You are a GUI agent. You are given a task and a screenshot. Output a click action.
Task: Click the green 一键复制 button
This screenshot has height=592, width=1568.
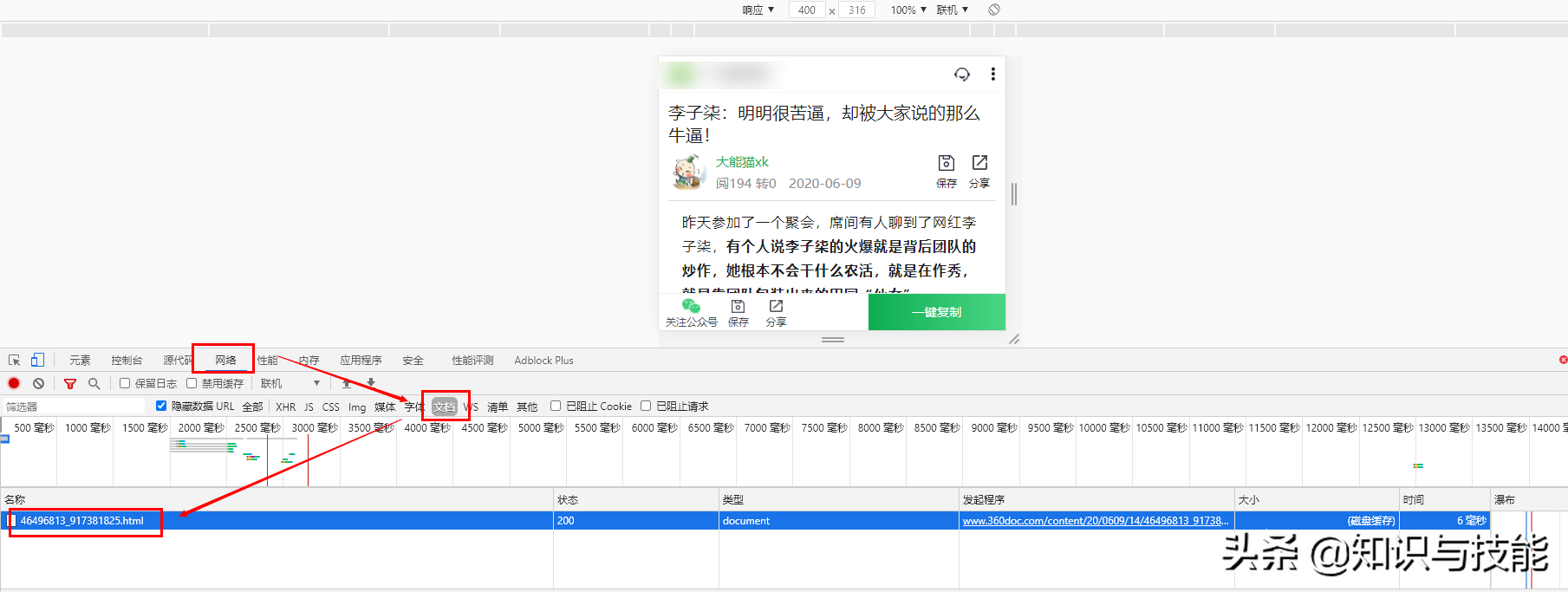(937, 312)
